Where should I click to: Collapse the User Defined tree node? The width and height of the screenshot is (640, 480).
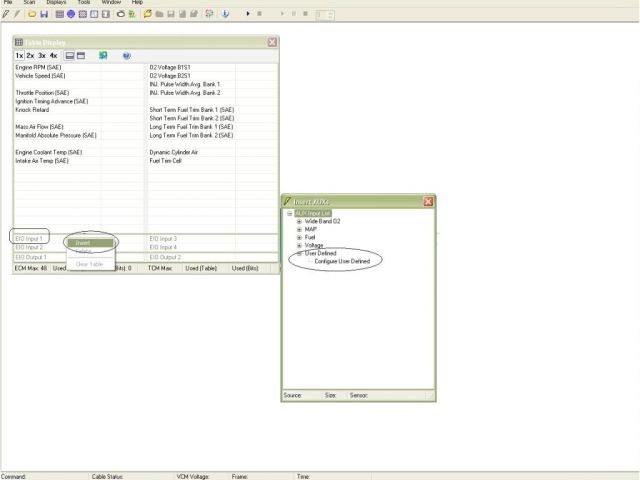[x=299, y=253]
